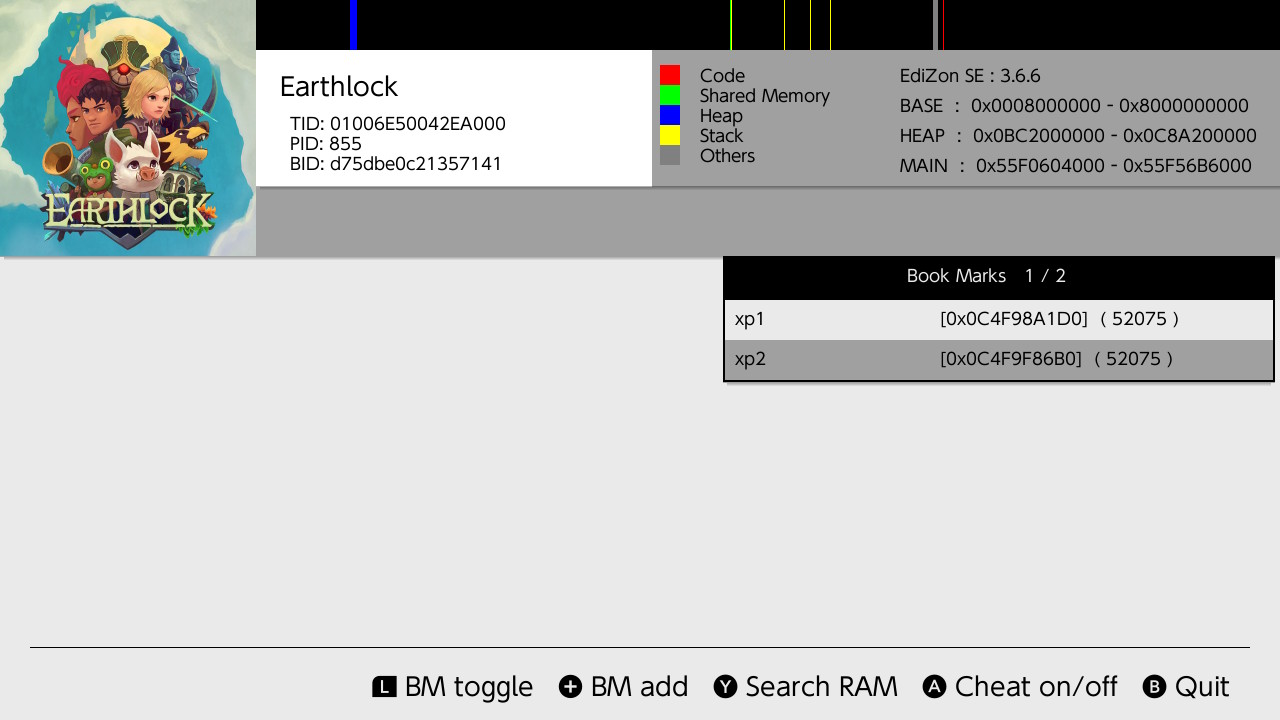
Task: Click the B button icon
Action: pyautogui.click(x=1154, y=687)
